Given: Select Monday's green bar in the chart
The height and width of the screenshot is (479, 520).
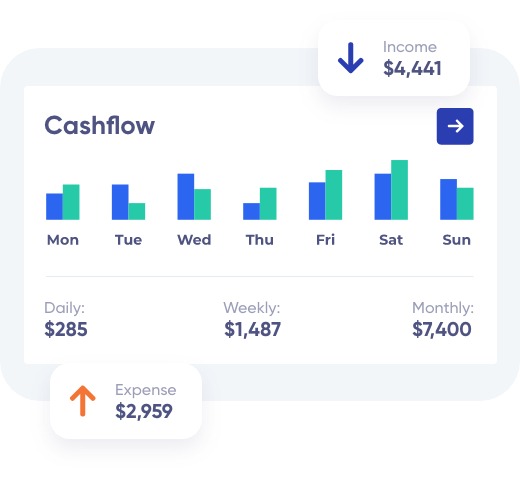Looking at the screenshot, I should 71,202.
